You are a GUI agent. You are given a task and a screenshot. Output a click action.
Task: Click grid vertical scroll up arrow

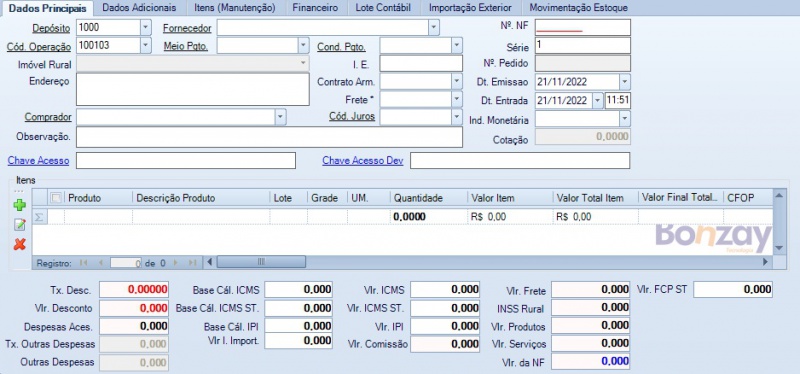pos(778,194)
